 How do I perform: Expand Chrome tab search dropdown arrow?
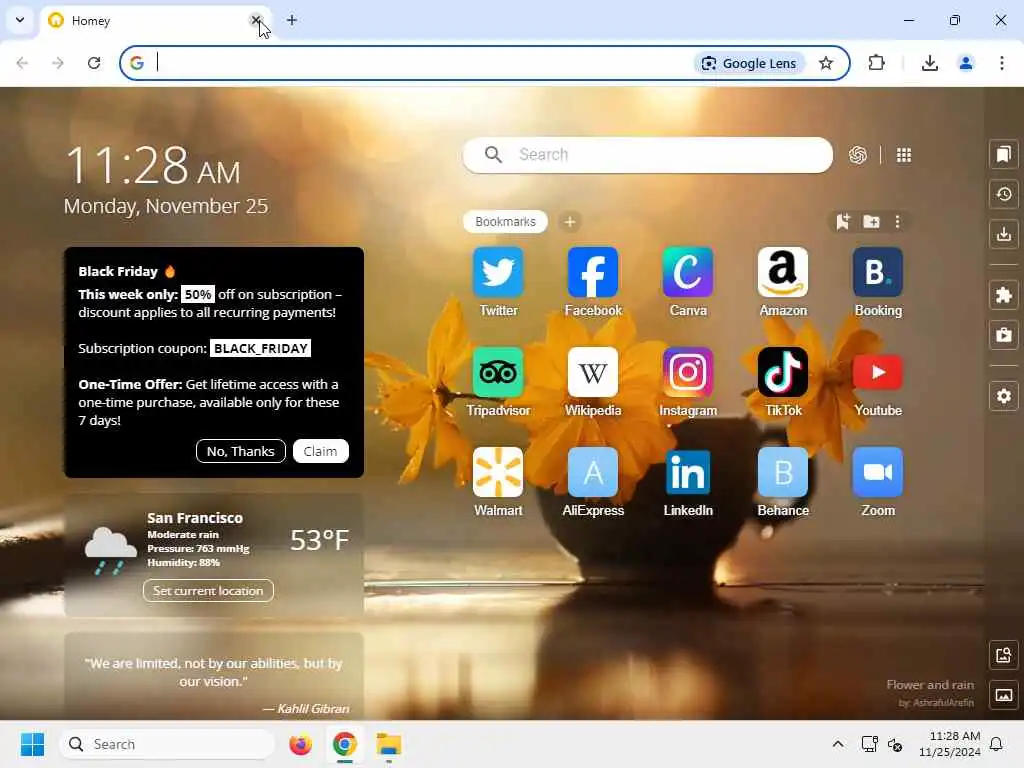20,20
